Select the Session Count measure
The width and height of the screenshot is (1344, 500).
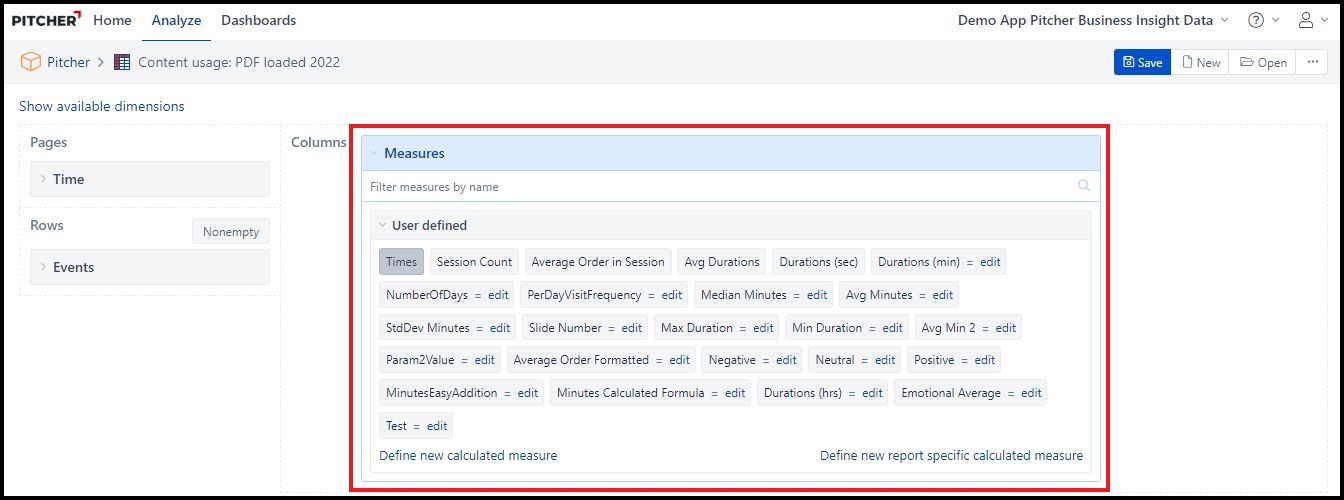point(474,262)
